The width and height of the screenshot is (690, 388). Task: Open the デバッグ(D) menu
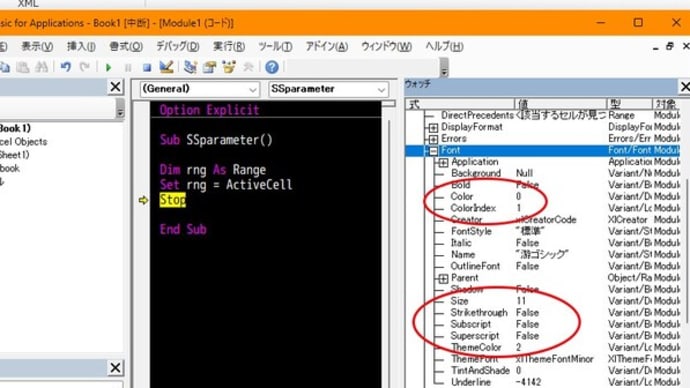pyautogui.click(x=178, y=46)
